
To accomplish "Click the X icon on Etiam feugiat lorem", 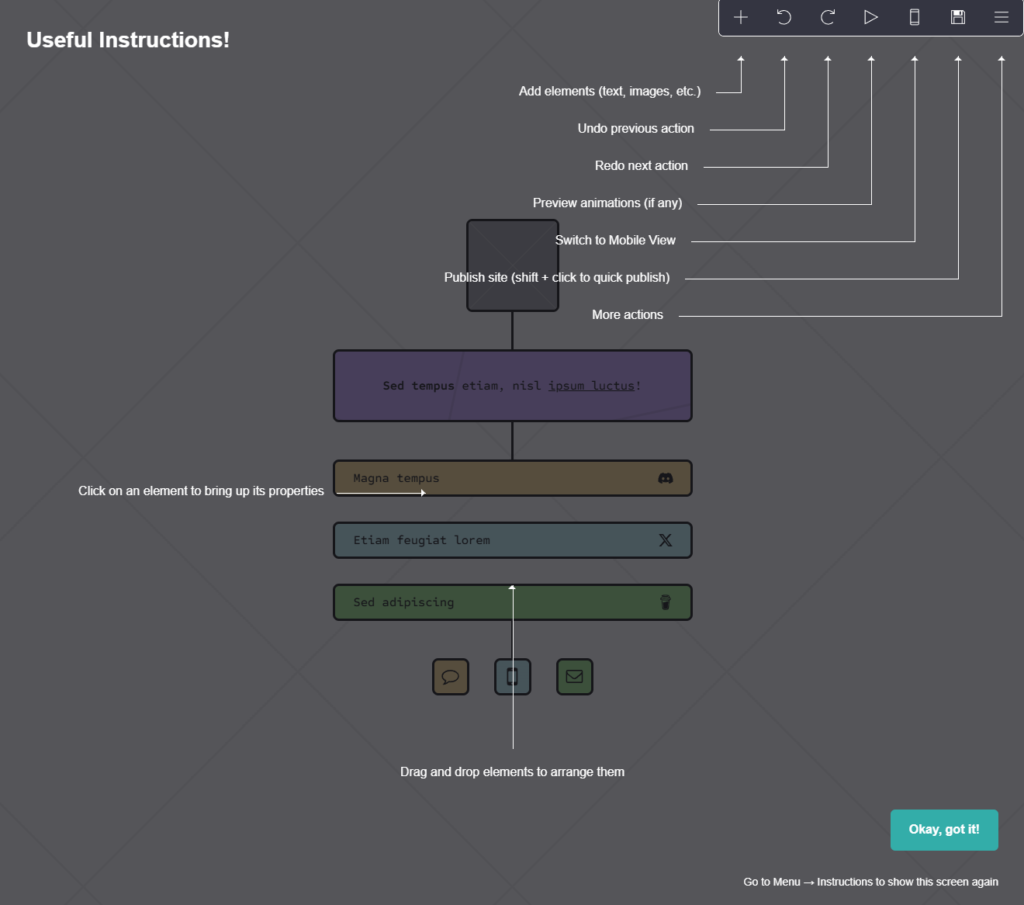I will (x=665, y=540).
